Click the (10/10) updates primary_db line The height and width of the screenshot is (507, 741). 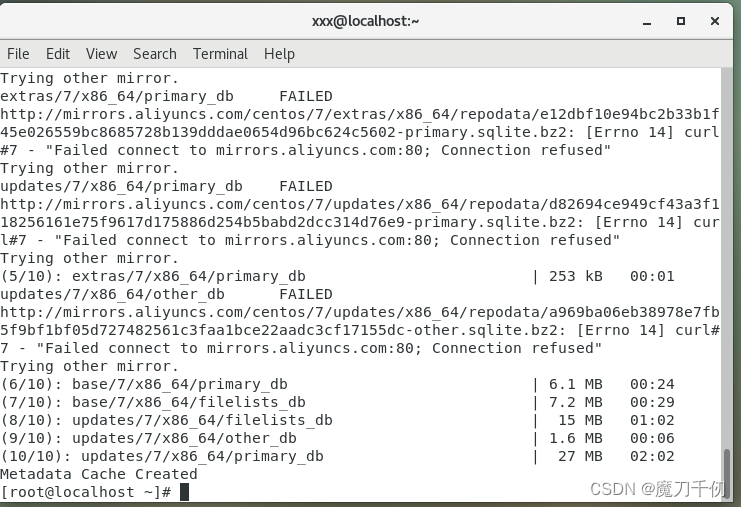tap(338, 456)
